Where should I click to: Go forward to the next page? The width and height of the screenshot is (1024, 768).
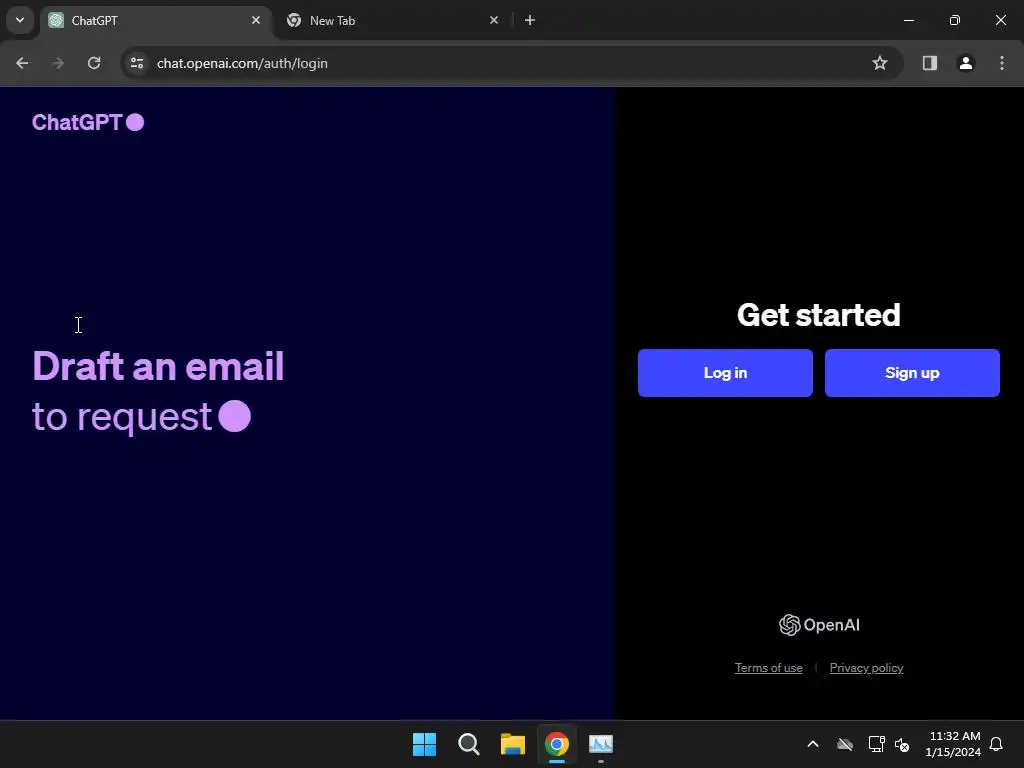58,63
